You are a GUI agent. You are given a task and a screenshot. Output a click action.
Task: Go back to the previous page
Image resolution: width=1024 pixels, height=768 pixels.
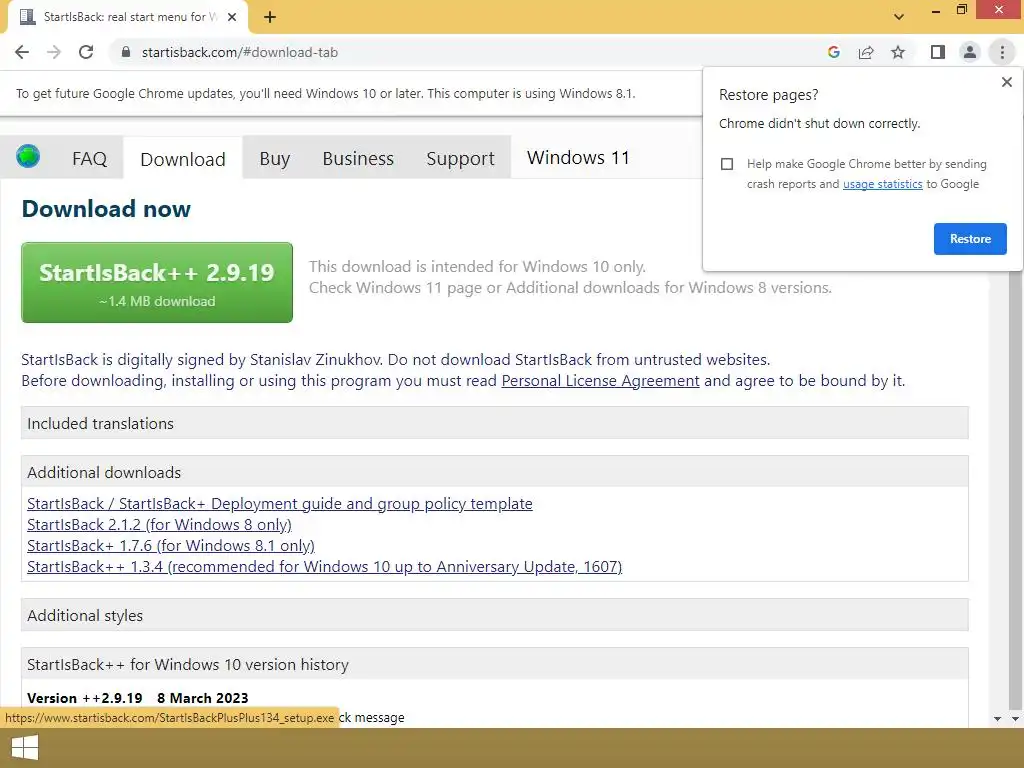click(x=22, y=52)
